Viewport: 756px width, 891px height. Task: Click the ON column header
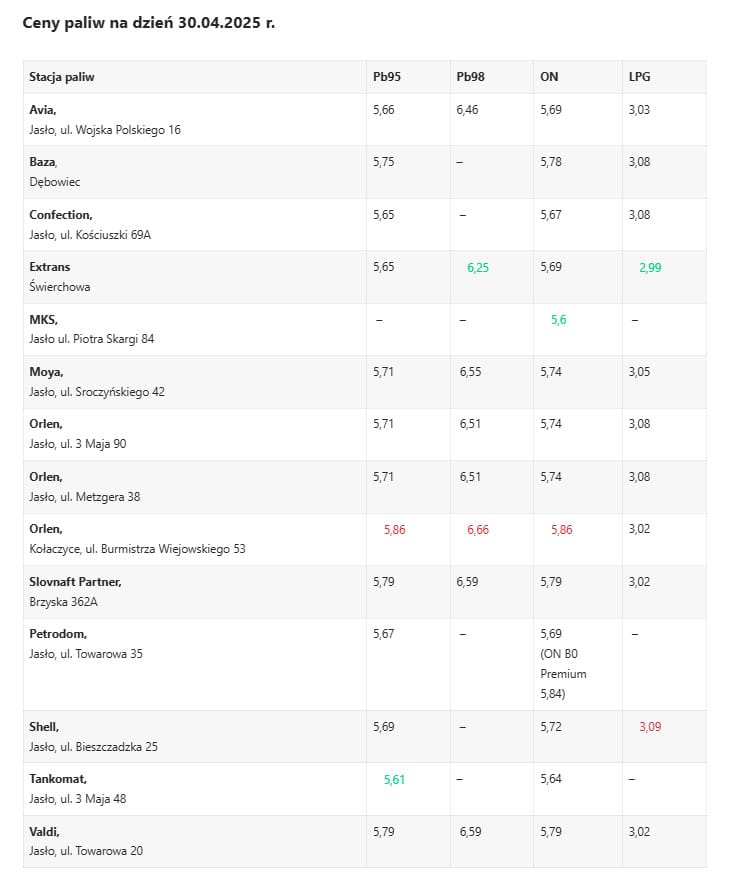pos(549,77)
